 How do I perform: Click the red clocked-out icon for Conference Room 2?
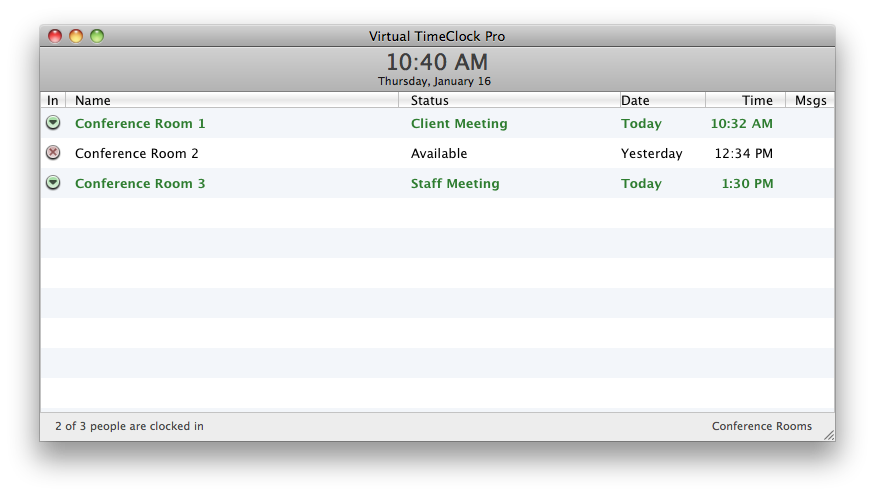pyautogui.click(x=53, y=152)
